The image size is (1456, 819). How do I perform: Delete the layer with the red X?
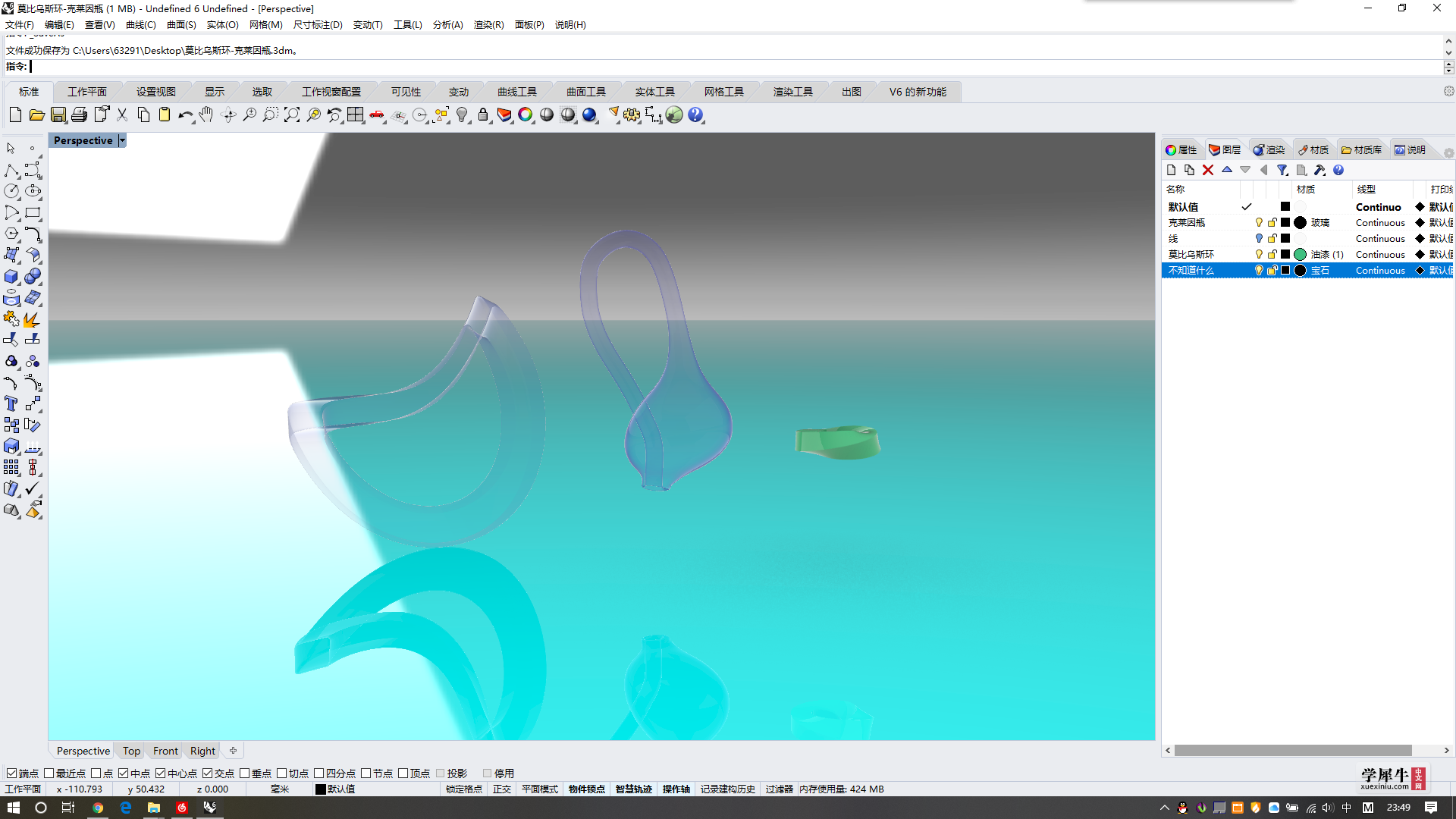point(1208,170)
